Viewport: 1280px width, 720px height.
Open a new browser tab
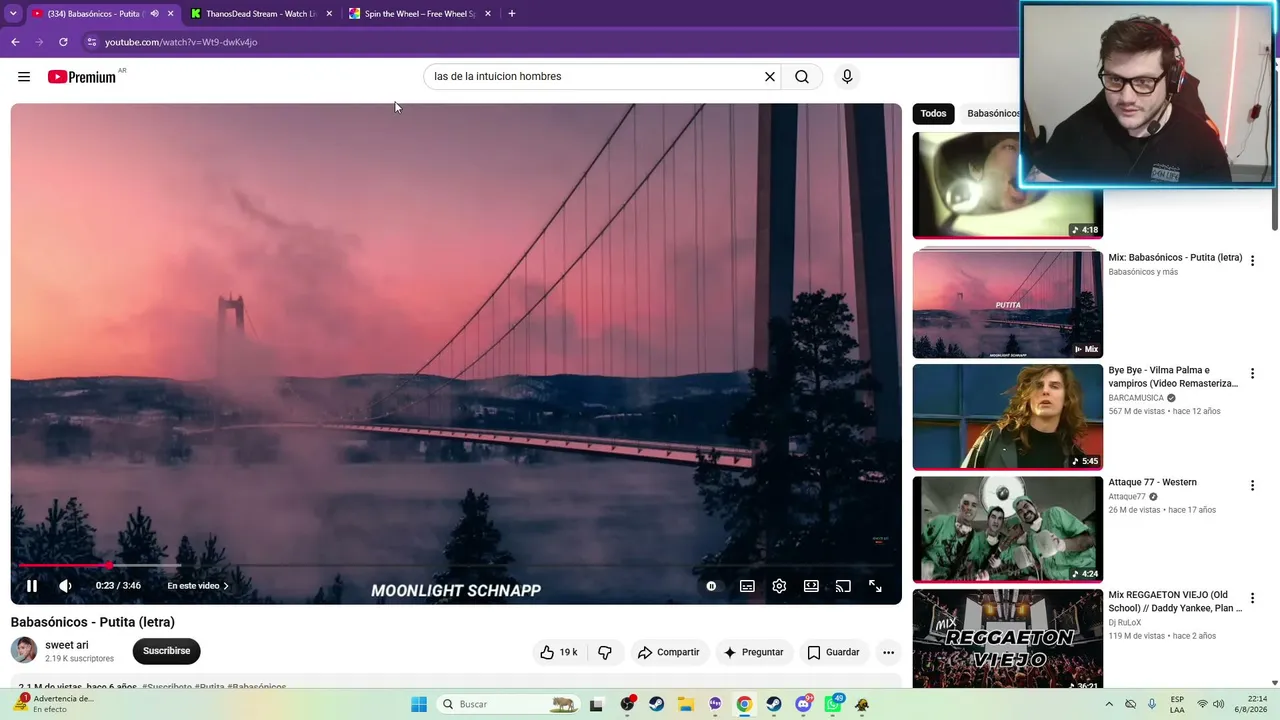pyautogui.click(x=512, y=14)
